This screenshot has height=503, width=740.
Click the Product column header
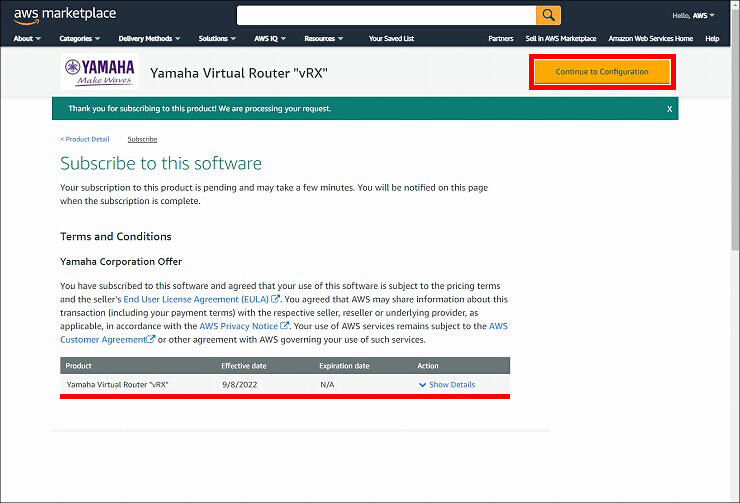tap(78, 366)
